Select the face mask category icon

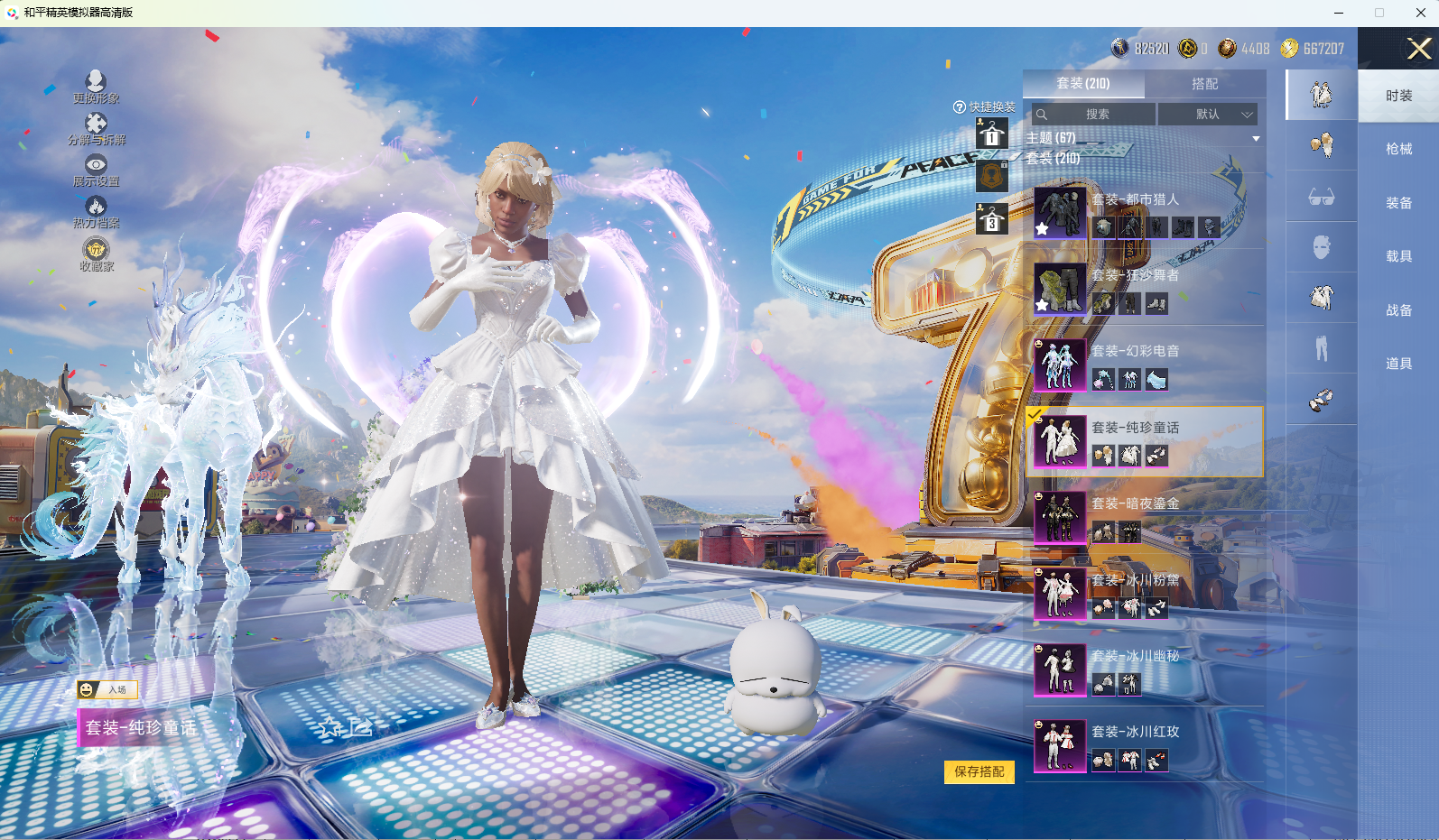click(1322, 246)
